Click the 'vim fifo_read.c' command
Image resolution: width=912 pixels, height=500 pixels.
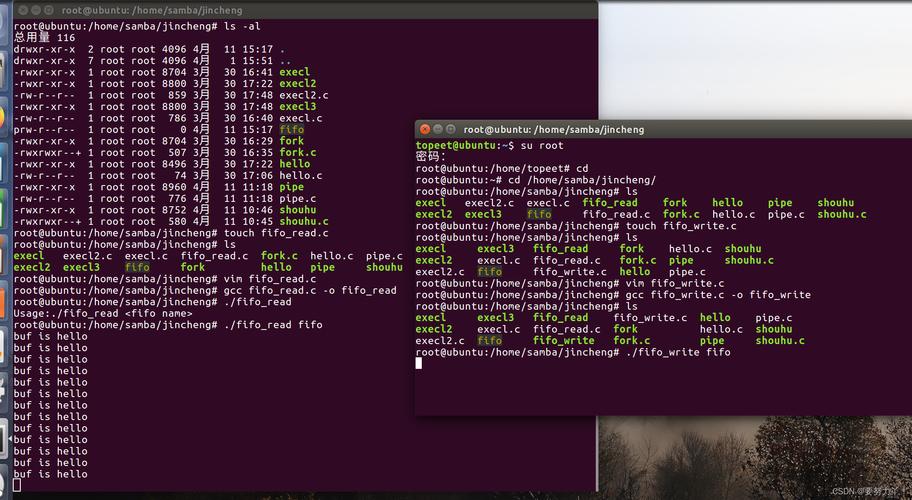click(270, 279)
